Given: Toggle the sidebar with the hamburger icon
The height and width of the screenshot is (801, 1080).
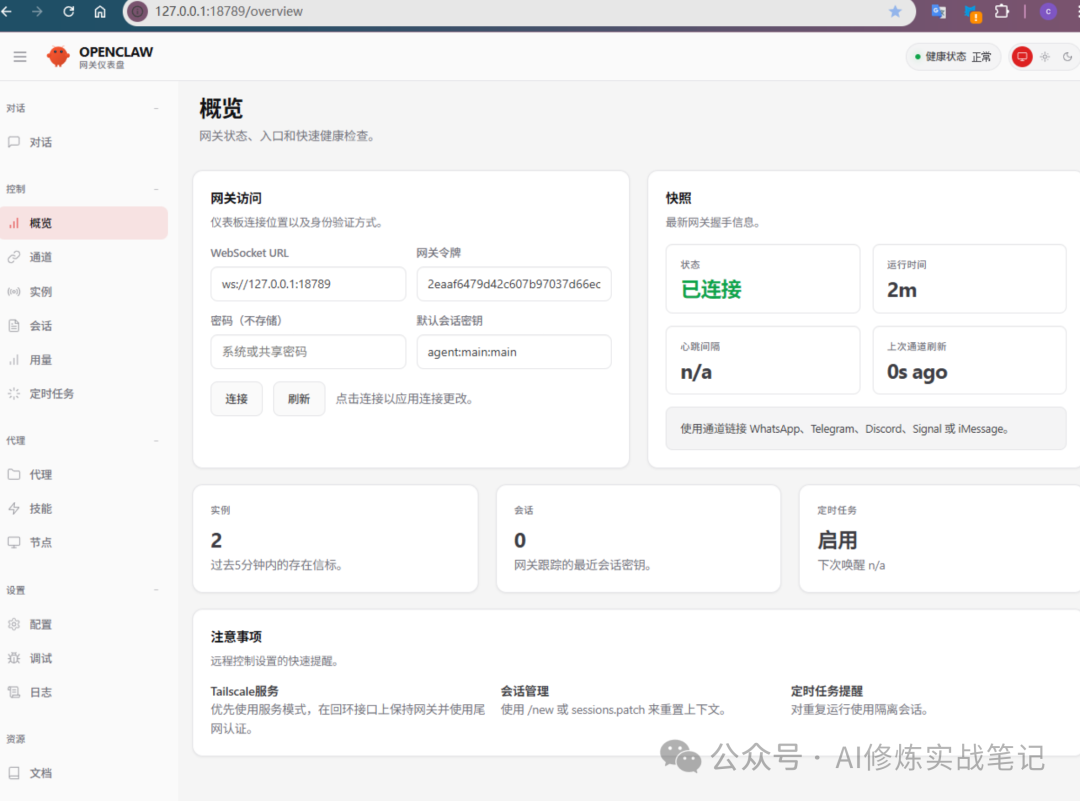Looking at the screenshot, I should click(19, 56).
